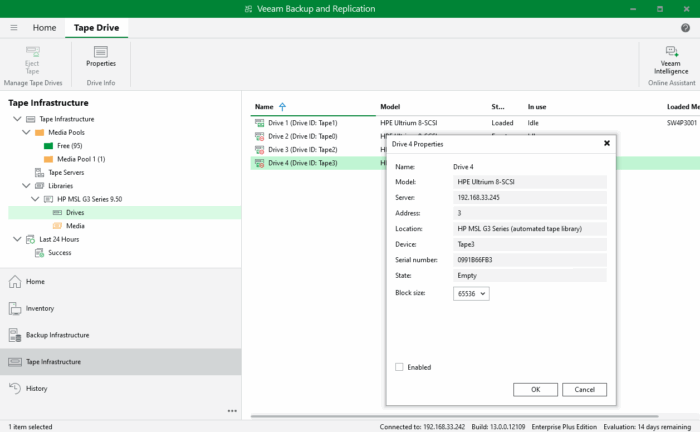Screen dimensions: 700x432
Task: Cancel the Drive 4 Properties dialog
Action: click(x=584, y=390)
